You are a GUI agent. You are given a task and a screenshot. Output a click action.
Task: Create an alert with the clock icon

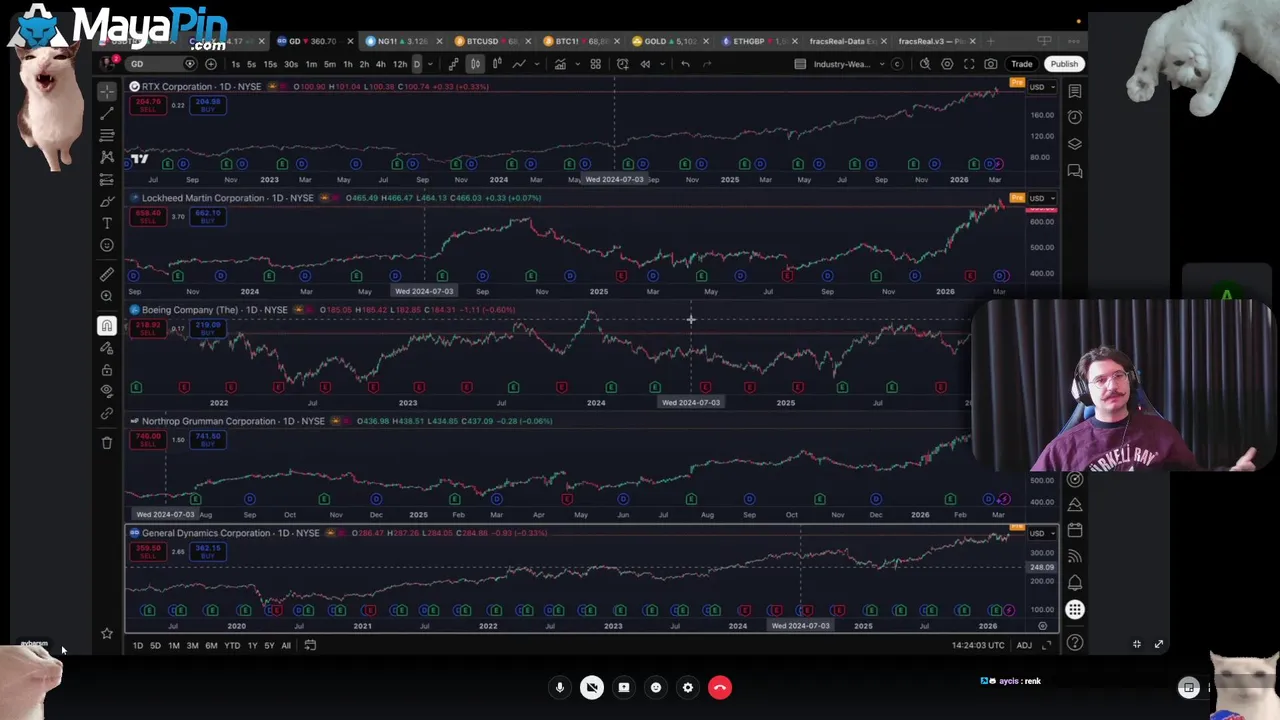click(x=622, y=64)
